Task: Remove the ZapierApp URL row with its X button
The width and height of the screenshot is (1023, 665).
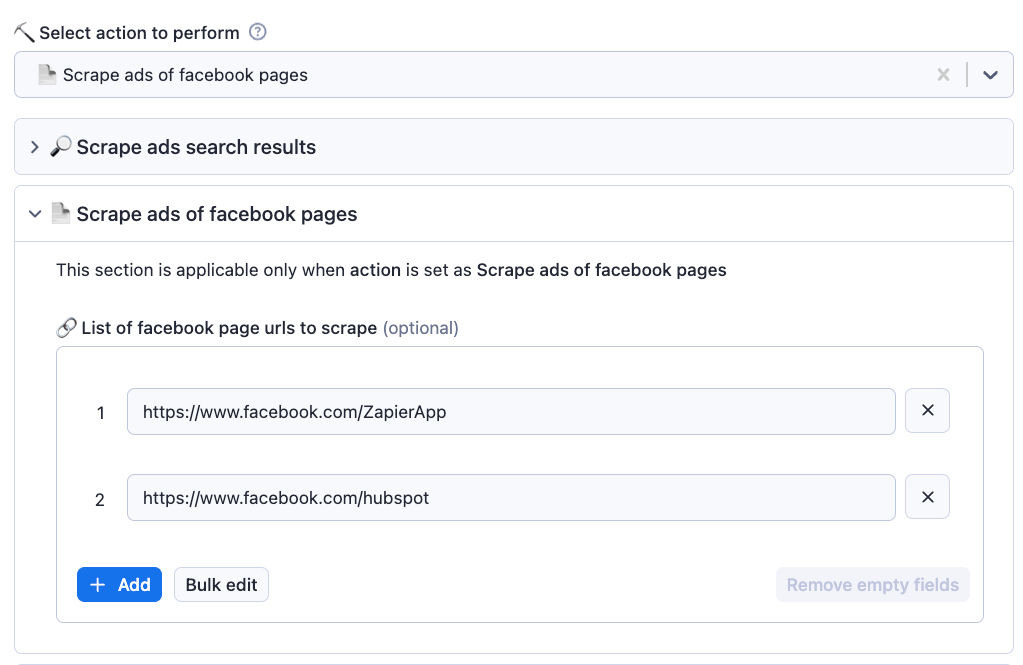Action: (x=927, y=410)
